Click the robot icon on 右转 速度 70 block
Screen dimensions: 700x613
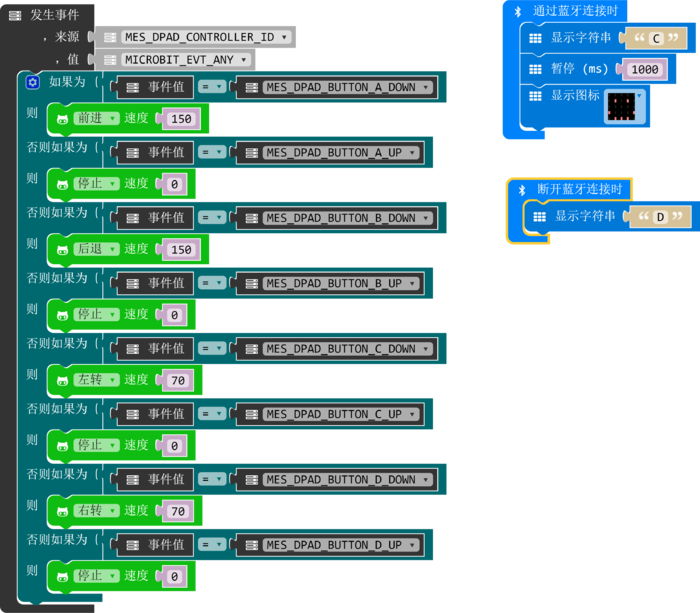pos(62,512)
